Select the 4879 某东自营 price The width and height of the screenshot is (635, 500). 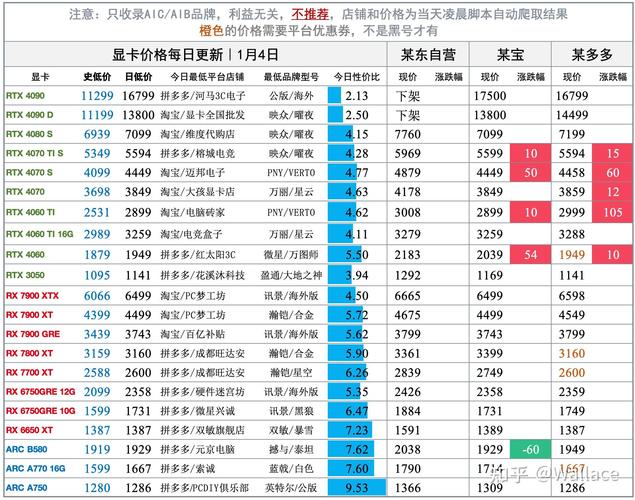click(x=407, y=172)
